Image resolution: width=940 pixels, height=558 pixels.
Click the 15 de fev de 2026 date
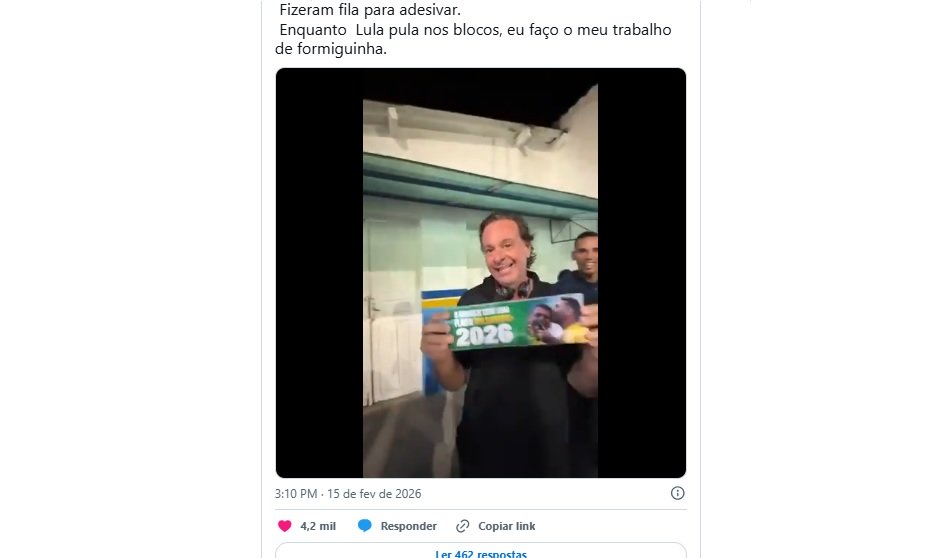(374, 494)
